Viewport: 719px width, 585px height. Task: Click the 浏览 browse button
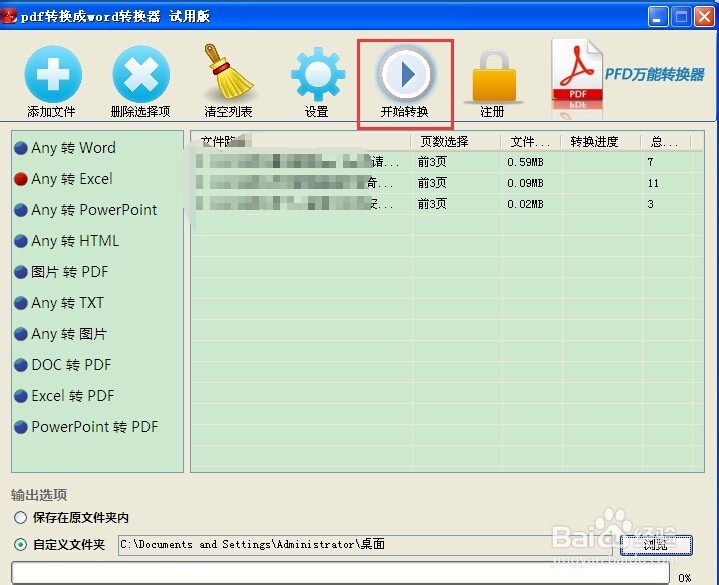(x=656, y=545)
